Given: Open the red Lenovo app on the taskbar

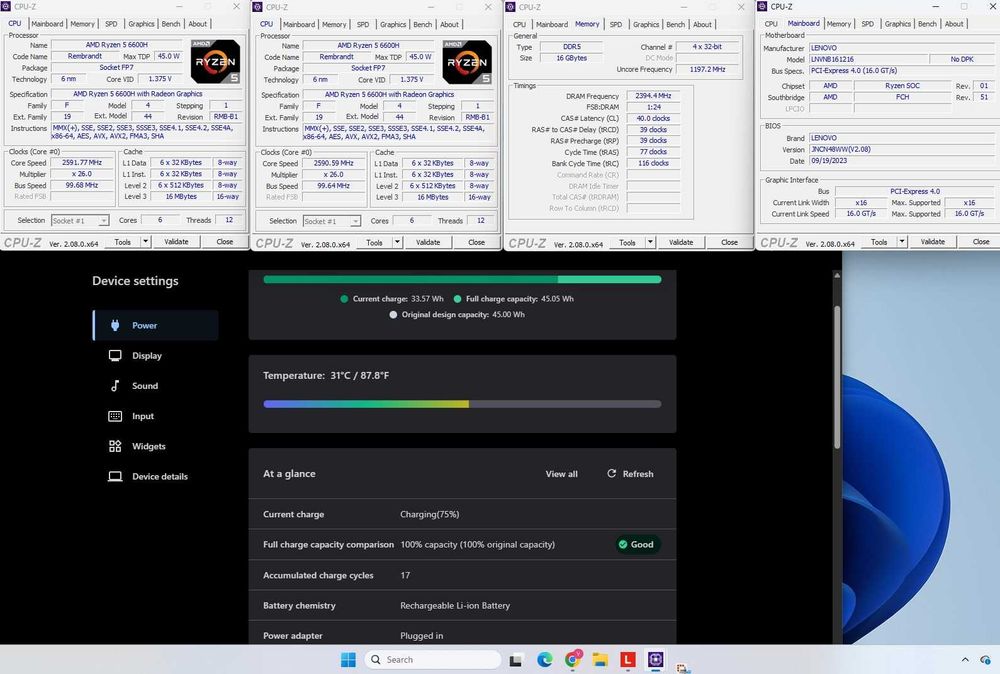Looking at the screenshot, I should 628,660.
